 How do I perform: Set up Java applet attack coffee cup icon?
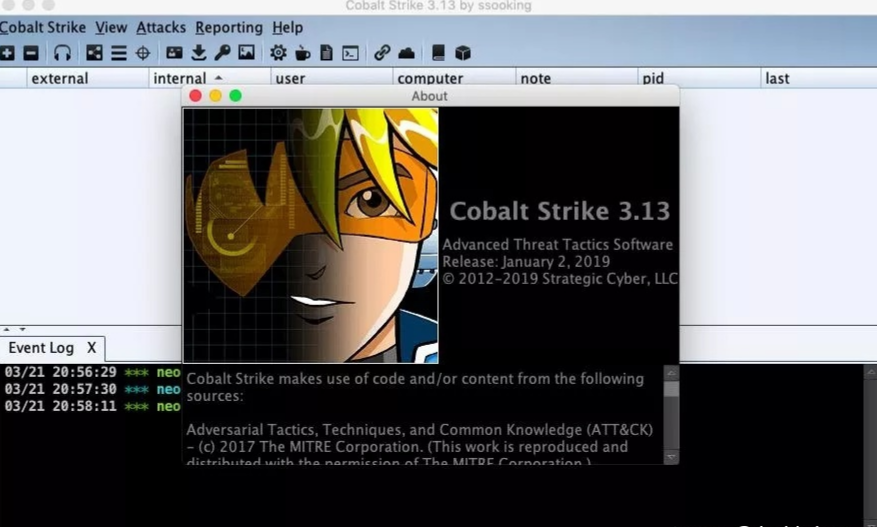(x=303, y=53)
